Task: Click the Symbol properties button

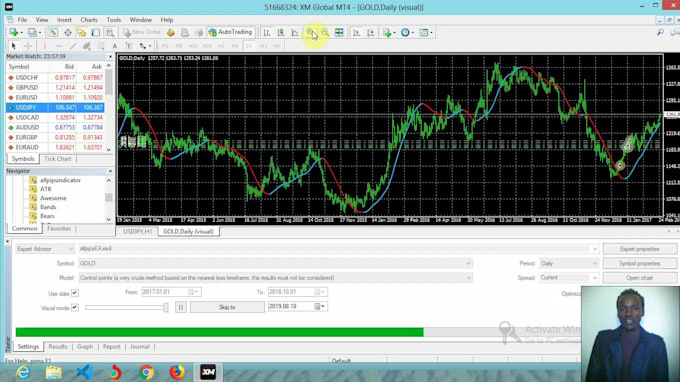Action: pos(640,263)
